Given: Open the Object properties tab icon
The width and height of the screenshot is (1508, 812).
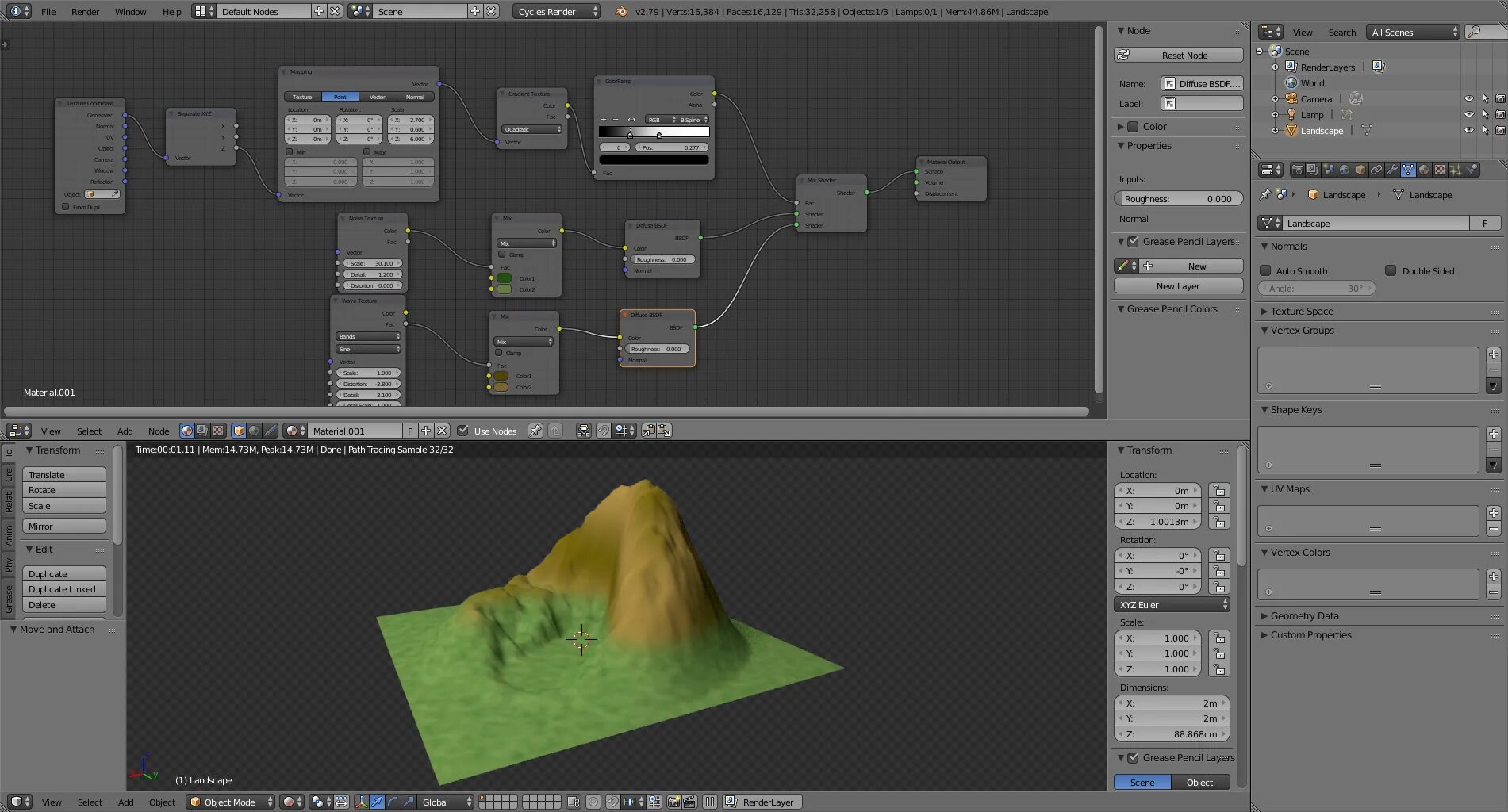Looking at the screenshot, I should click(x=1360, y=170).
